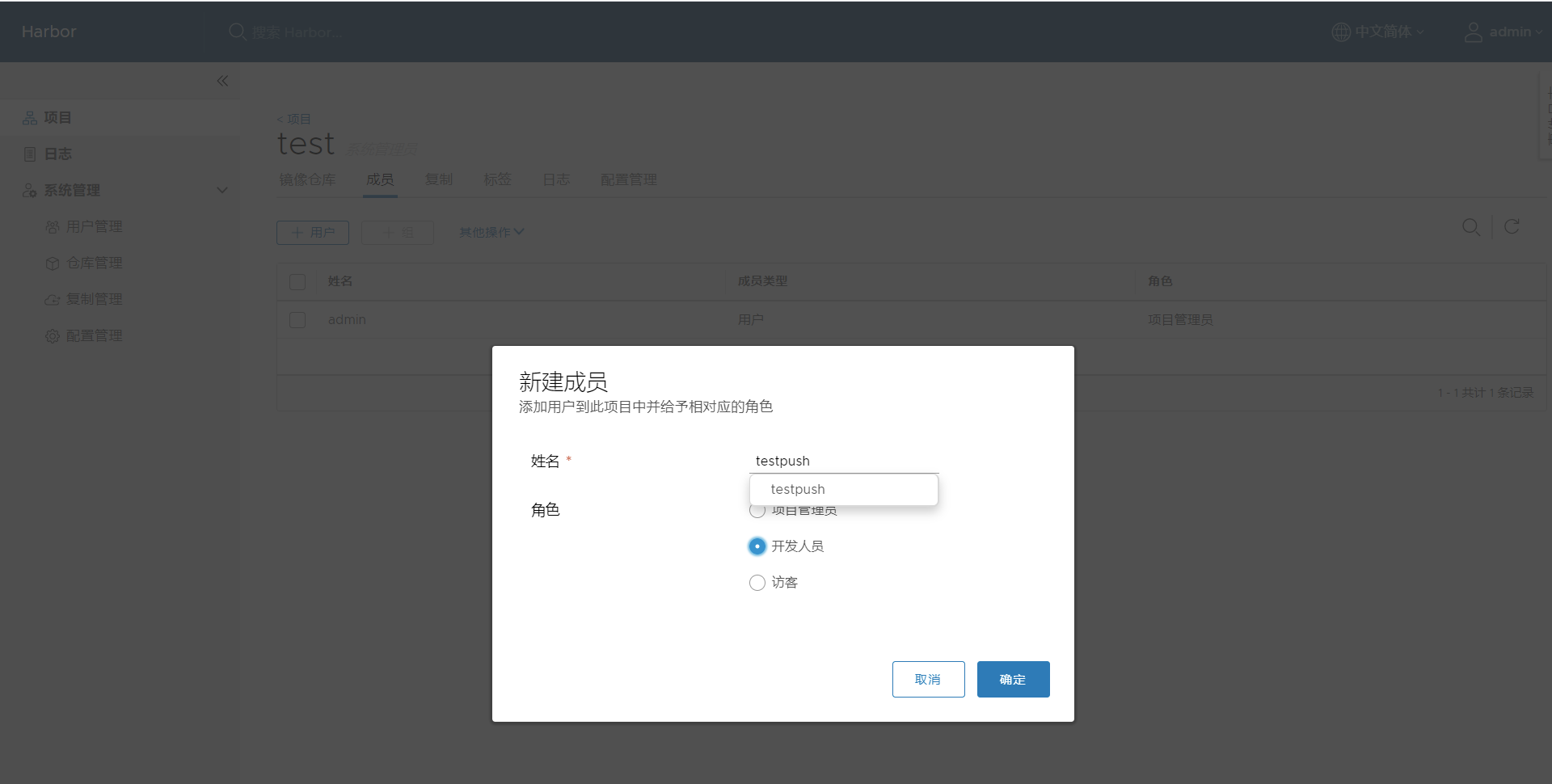Collapse the sidebar with double-chevron icon
This screenshot has height=784, width=1552.
coord(222,81)
